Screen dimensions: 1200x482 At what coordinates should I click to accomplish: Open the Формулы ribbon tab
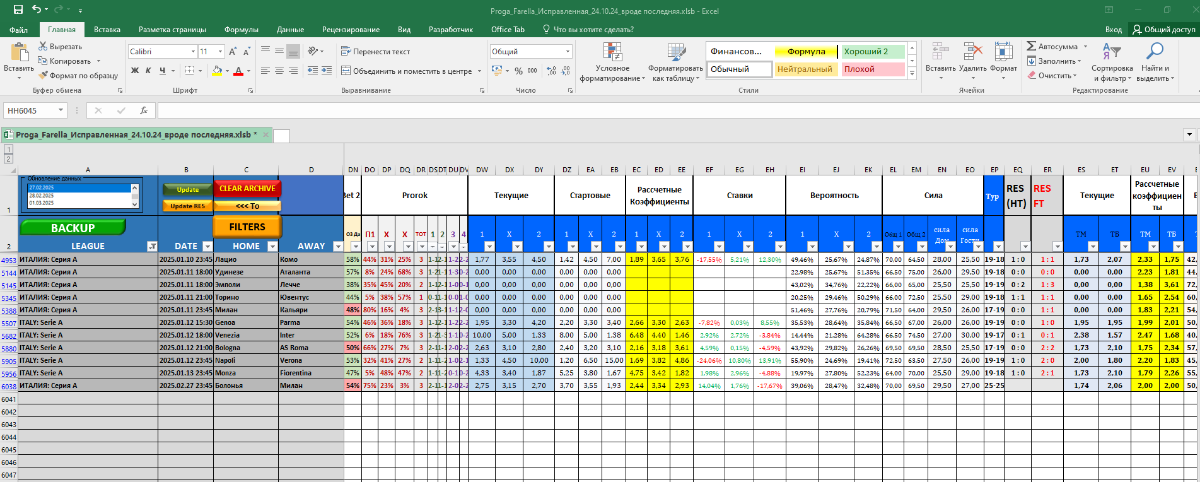coord(240,30)
